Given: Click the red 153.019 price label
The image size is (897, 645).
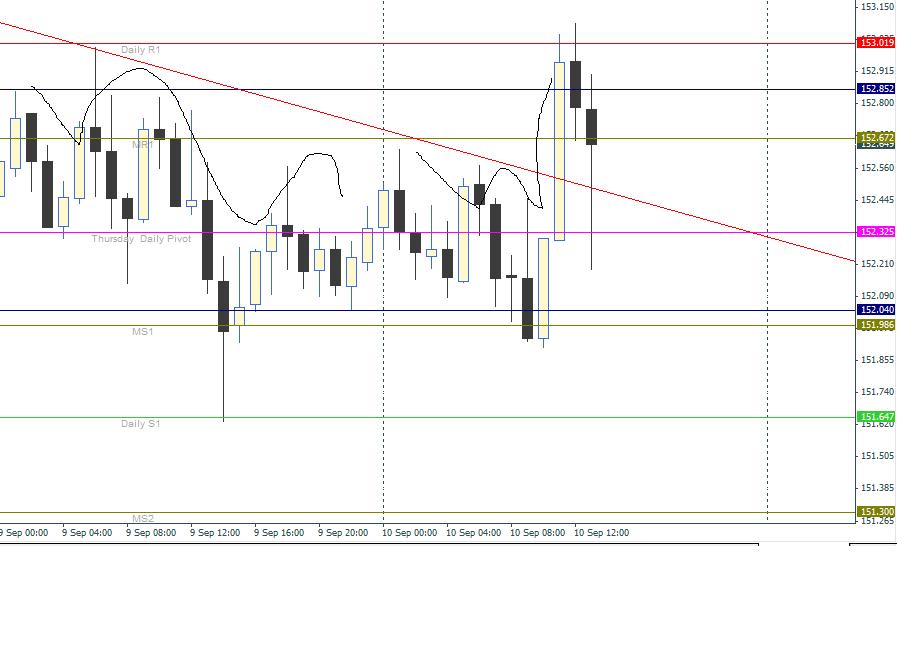Looking at the screenshot, I should coord(876,42).
